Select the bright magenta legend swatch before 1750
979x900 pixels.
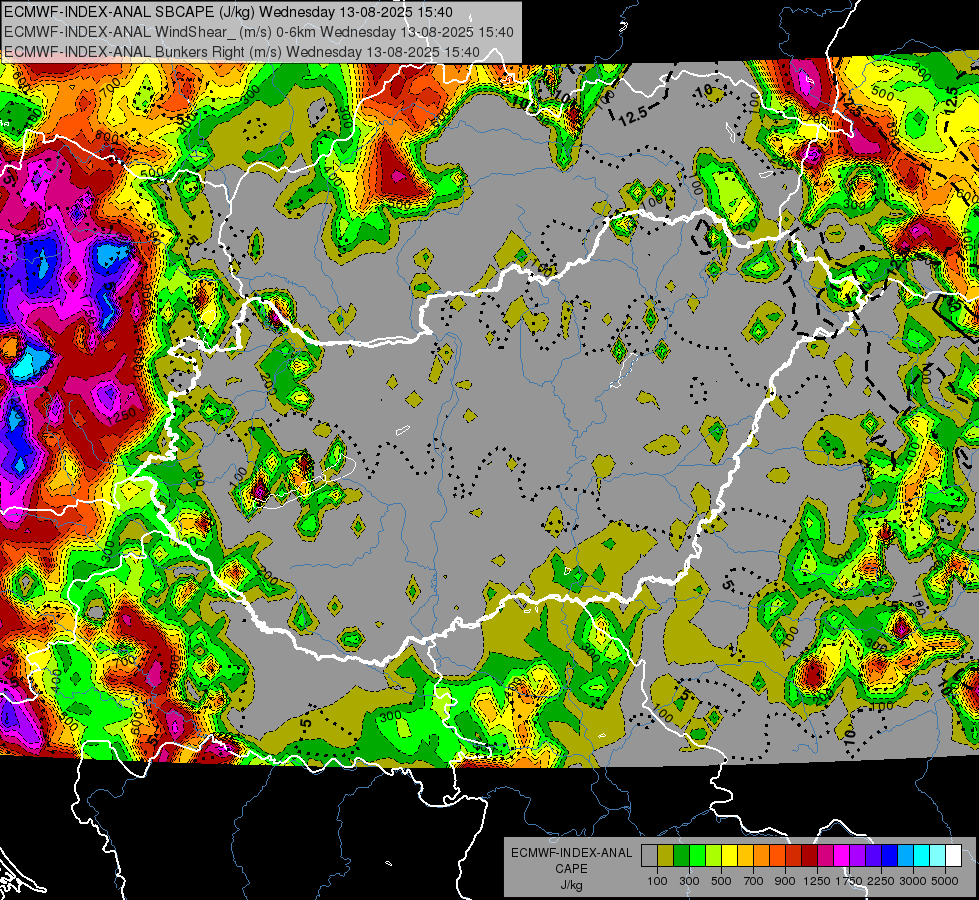pyautogui.click(x=842, y=855)
